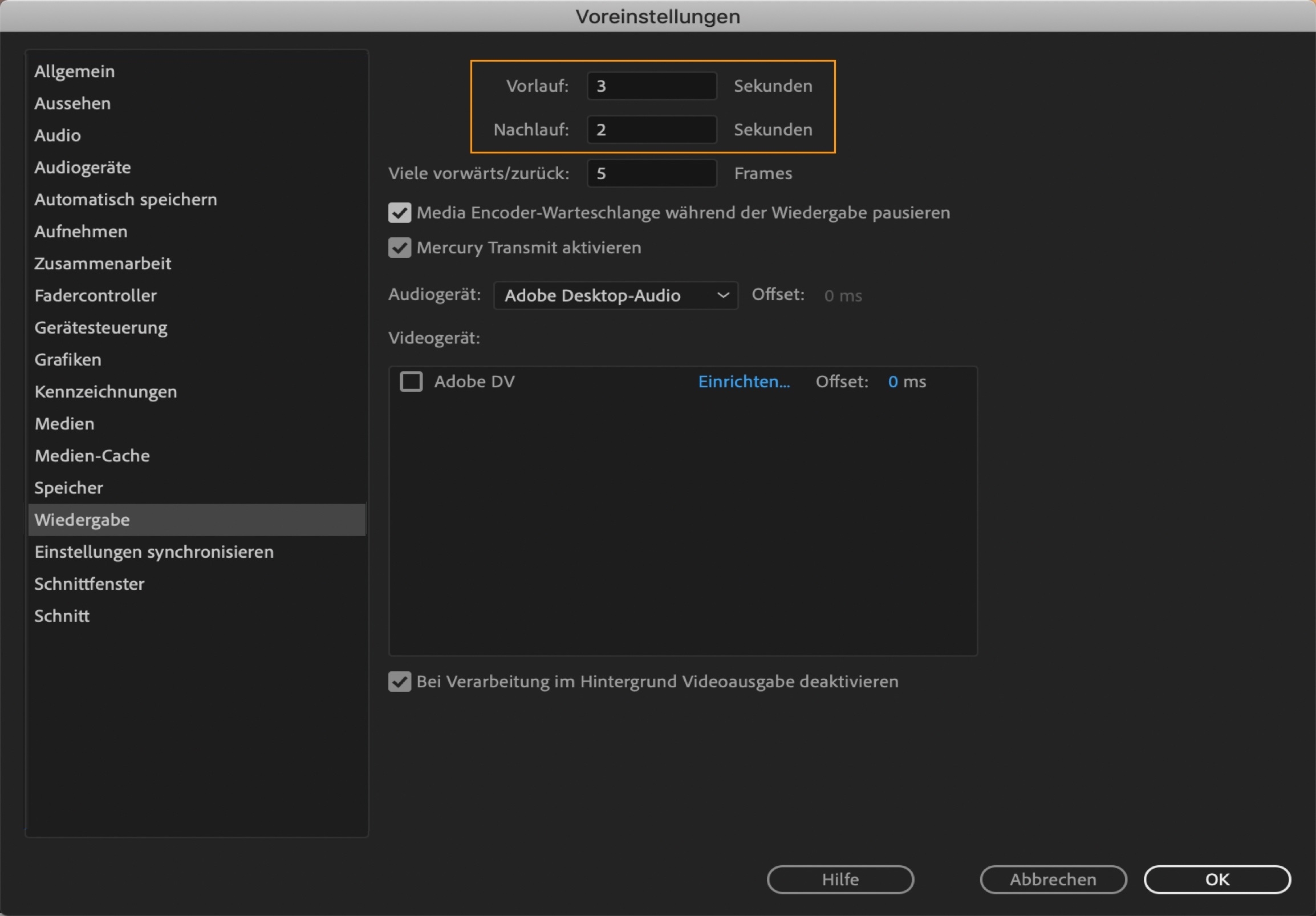The width and height of the screenshot is (1316, 916).
Task: Disable Mercury Transmit aktivieren
Action: coord(400,248)
